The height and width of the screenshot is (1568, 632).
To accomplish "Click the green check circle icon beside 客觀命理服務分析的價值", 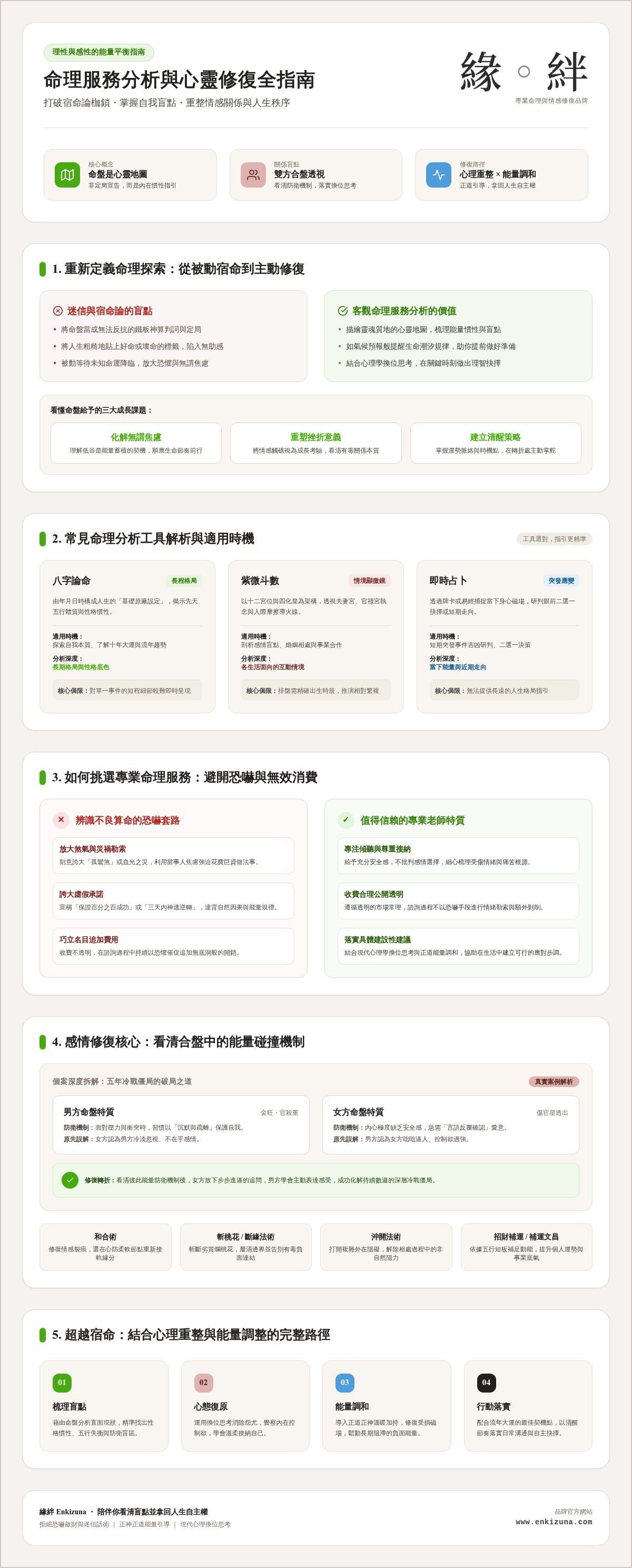I will coord(343,311).
